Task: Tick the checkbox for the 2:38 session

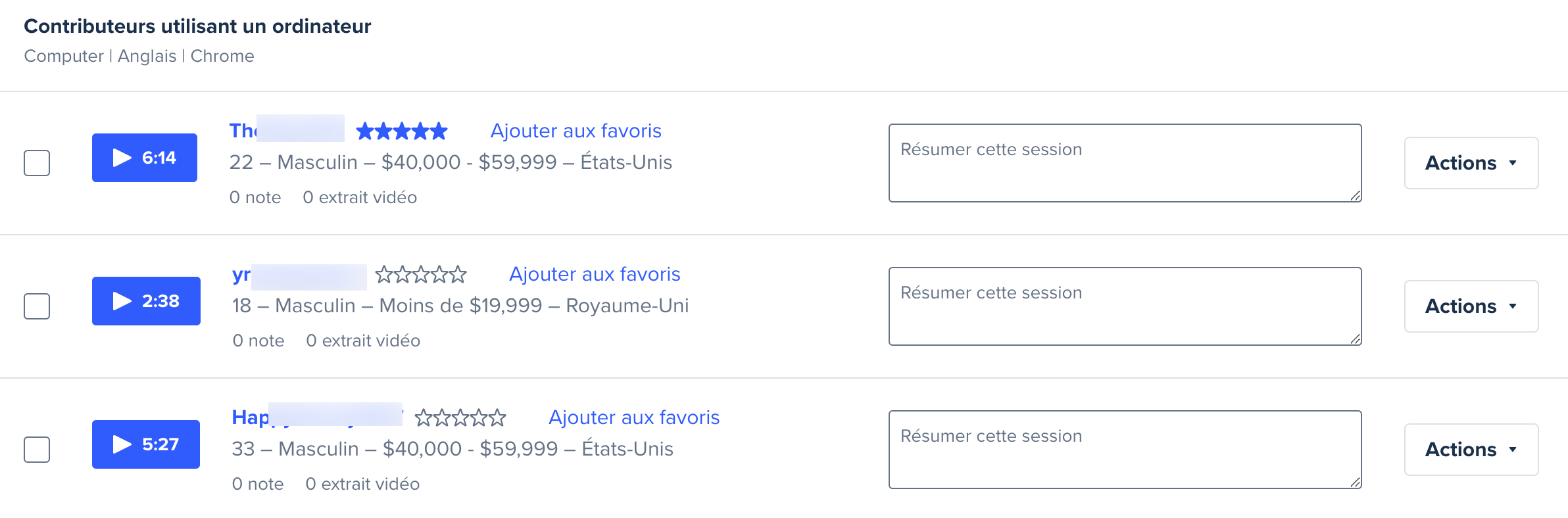Action: [37, 306]
